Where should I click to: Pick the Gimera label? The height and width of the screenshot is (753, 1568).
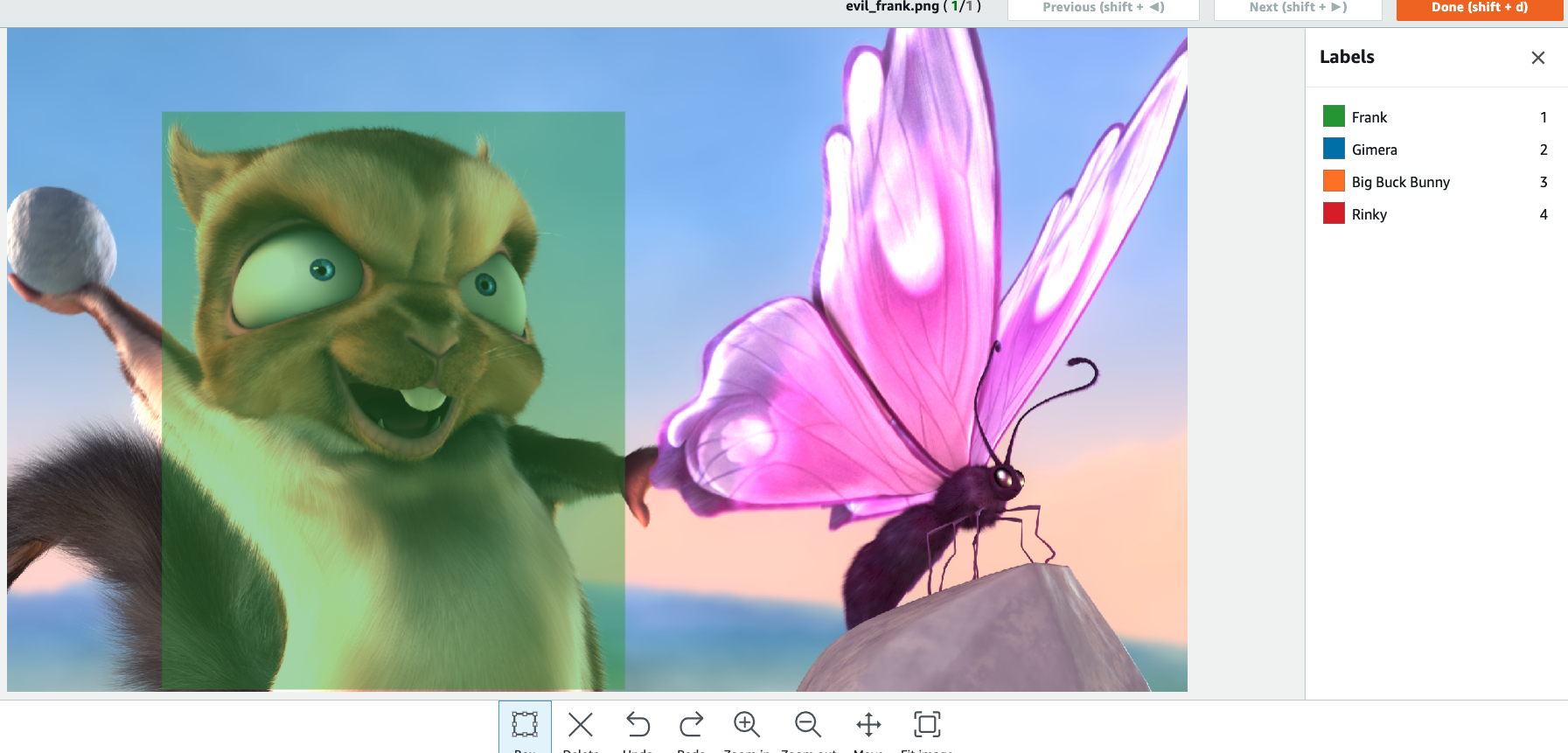point(1374,150)
